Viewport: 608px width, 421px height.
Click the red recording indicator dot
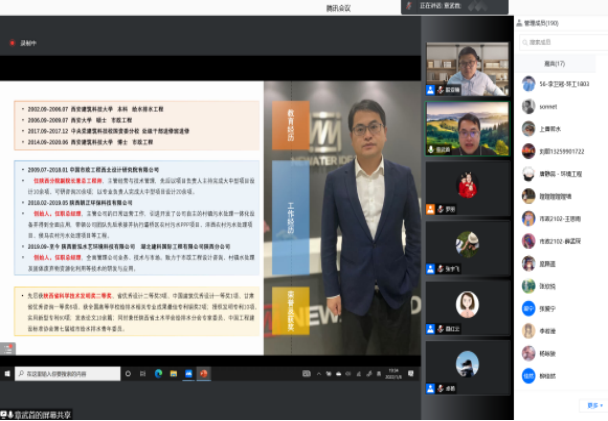pyautogui.click(x=11, y=44)
